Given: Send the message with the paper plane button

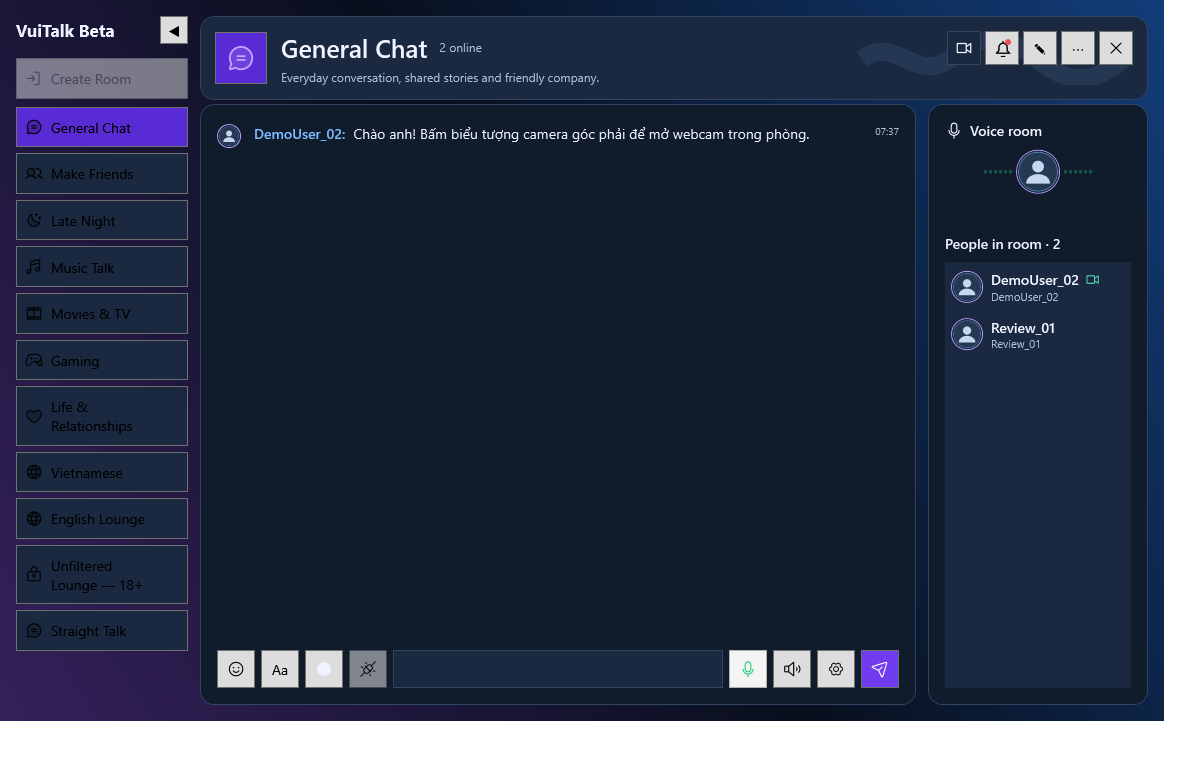Looking at the screenshot, I should tap(880, 669).
